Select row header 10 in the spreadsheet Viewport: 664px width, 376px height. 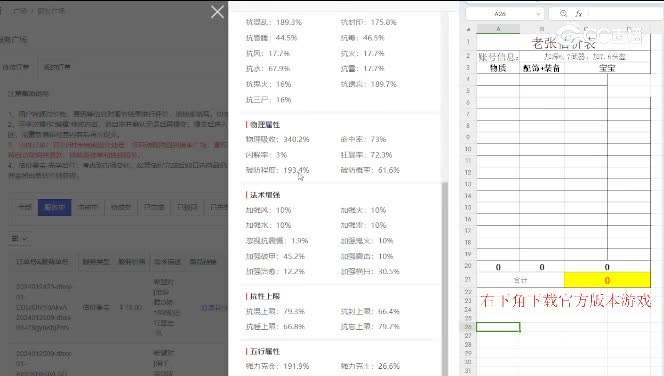tap(468, 149)
